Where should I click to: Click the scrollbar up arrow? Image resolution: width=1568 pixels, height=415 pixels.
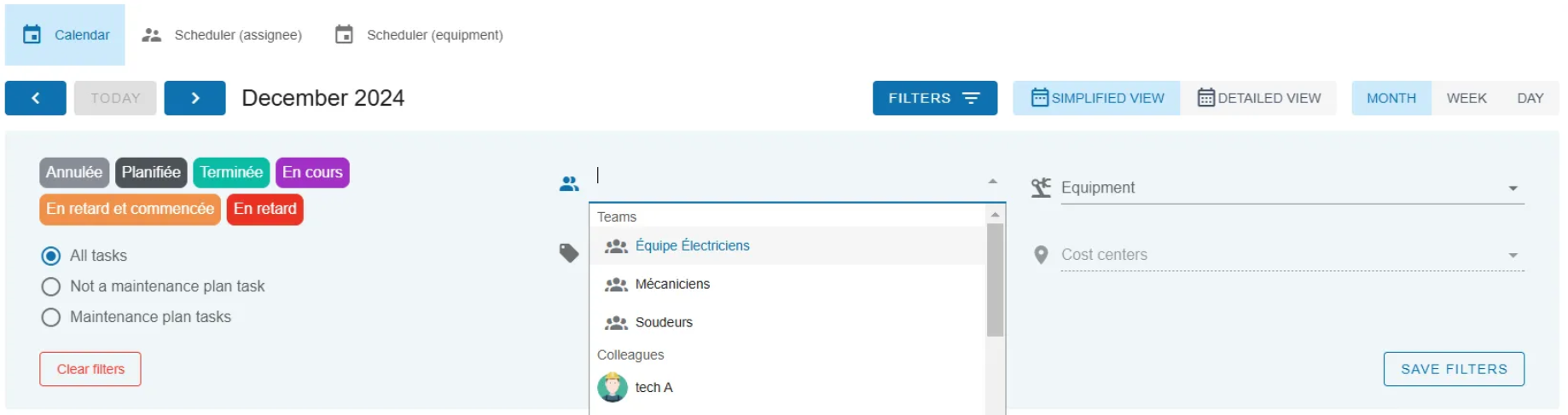995,215
